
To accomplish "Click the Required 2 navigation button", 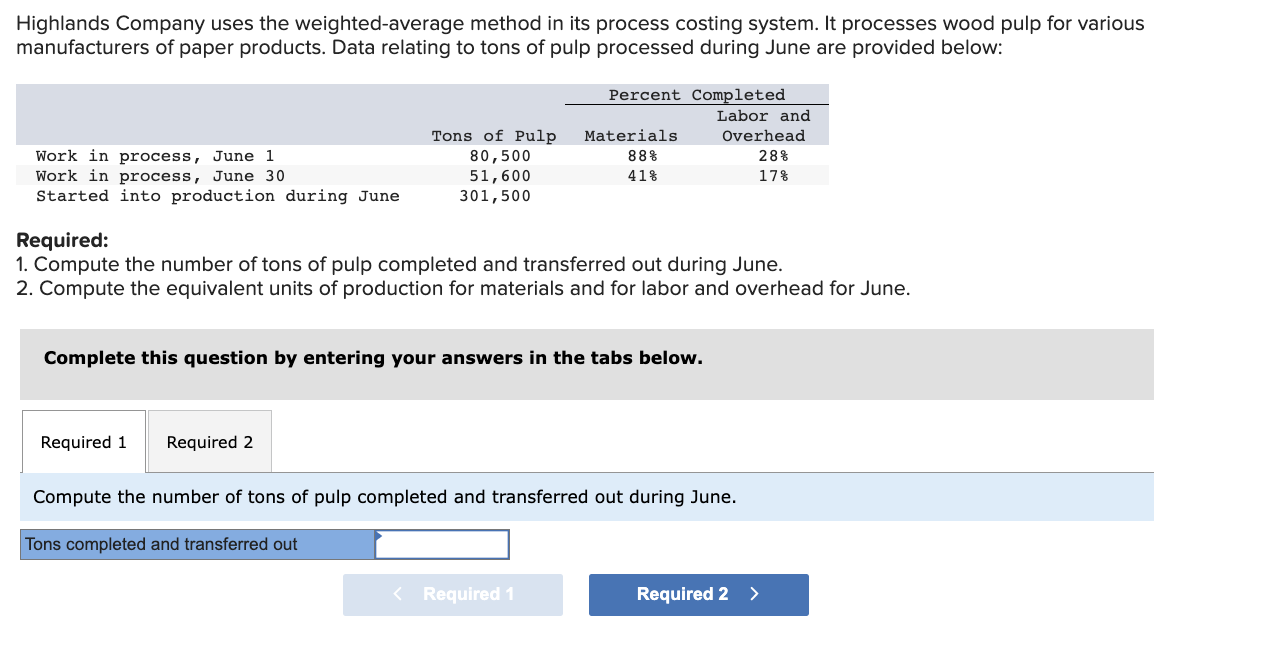I will (x=698, y=594).
